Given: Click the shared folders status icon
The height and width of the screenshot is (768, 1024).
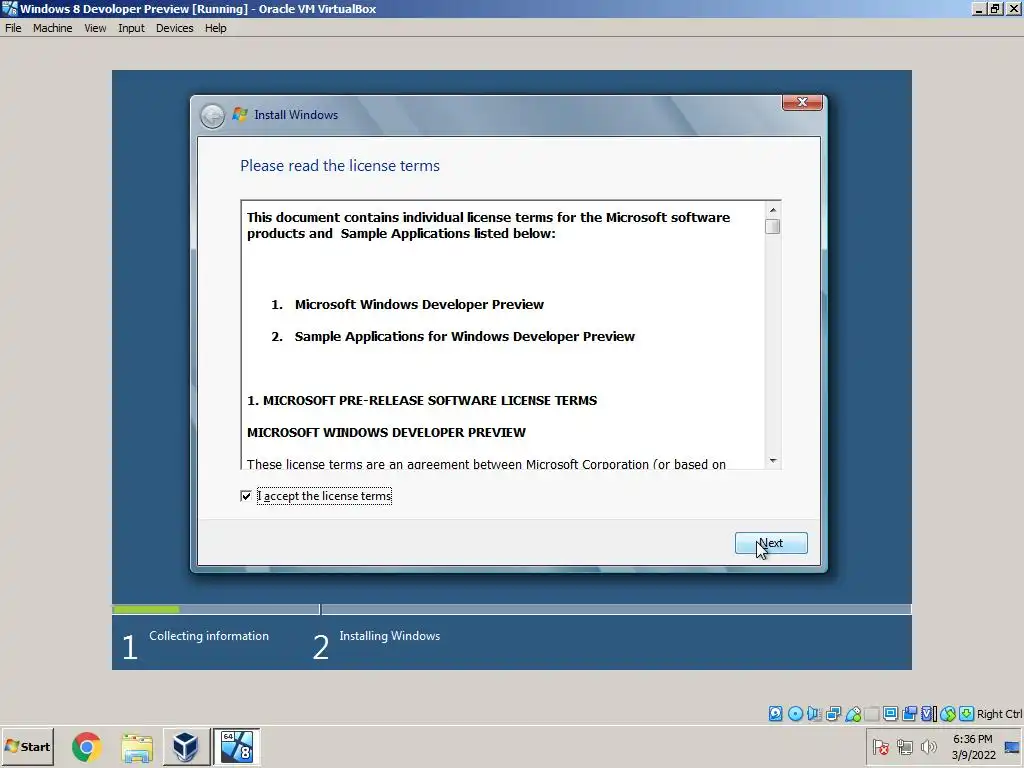Looking at the screenshot, I should click(x=871, y=714).
